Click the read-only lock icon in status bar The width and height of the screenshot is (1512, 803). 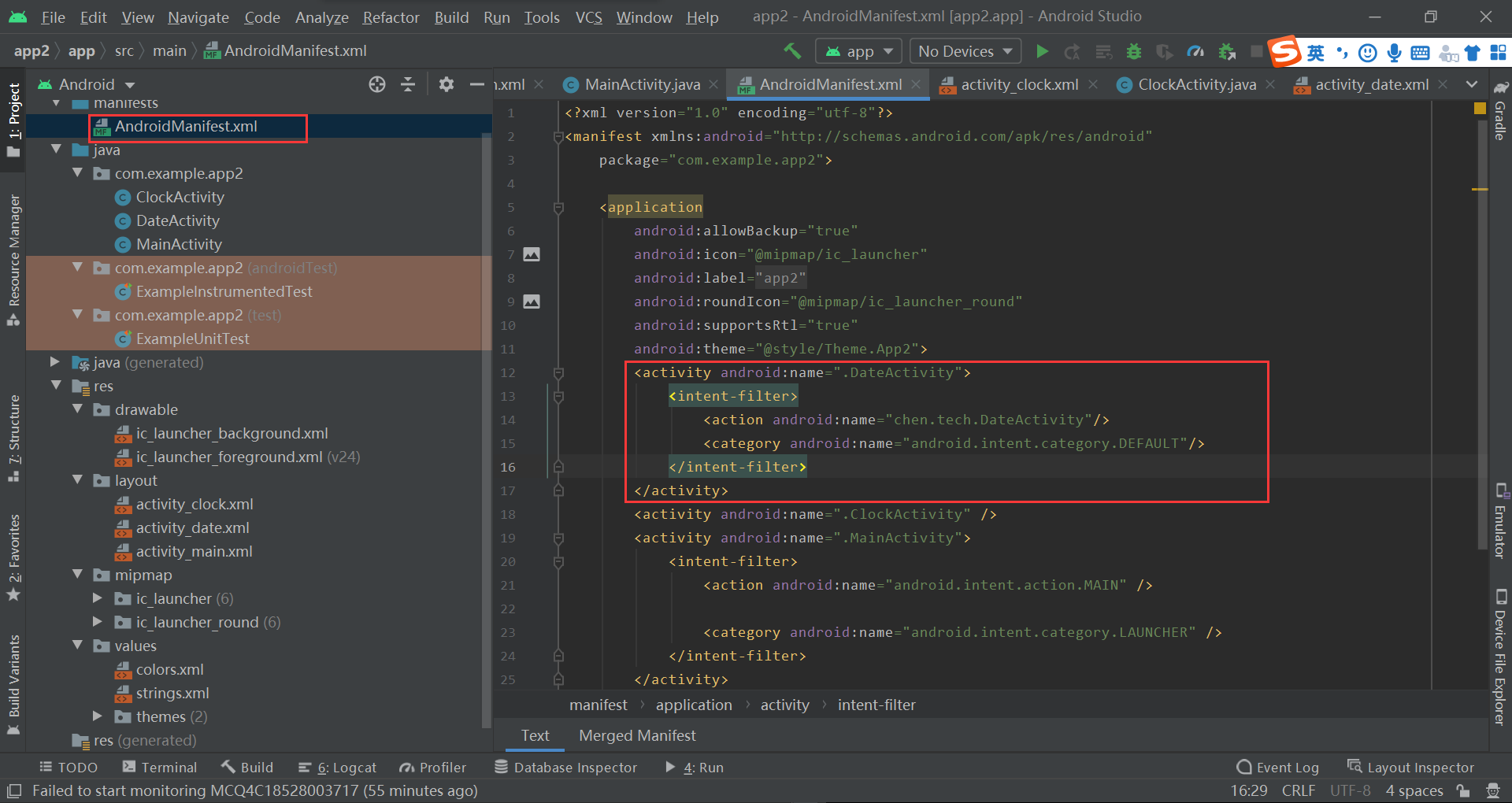click(1463, 790)
